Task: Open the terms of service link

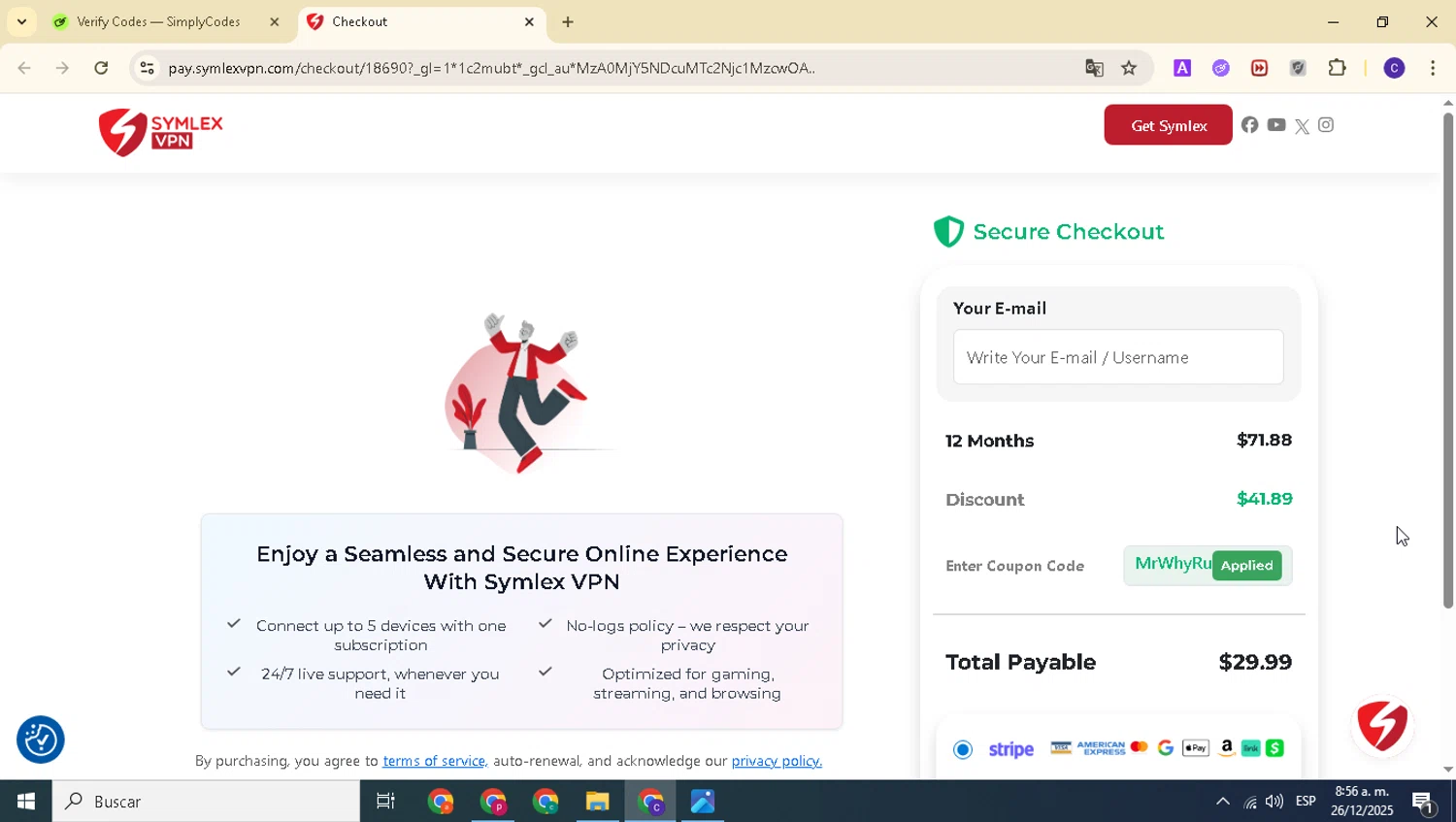Action: 434,761
